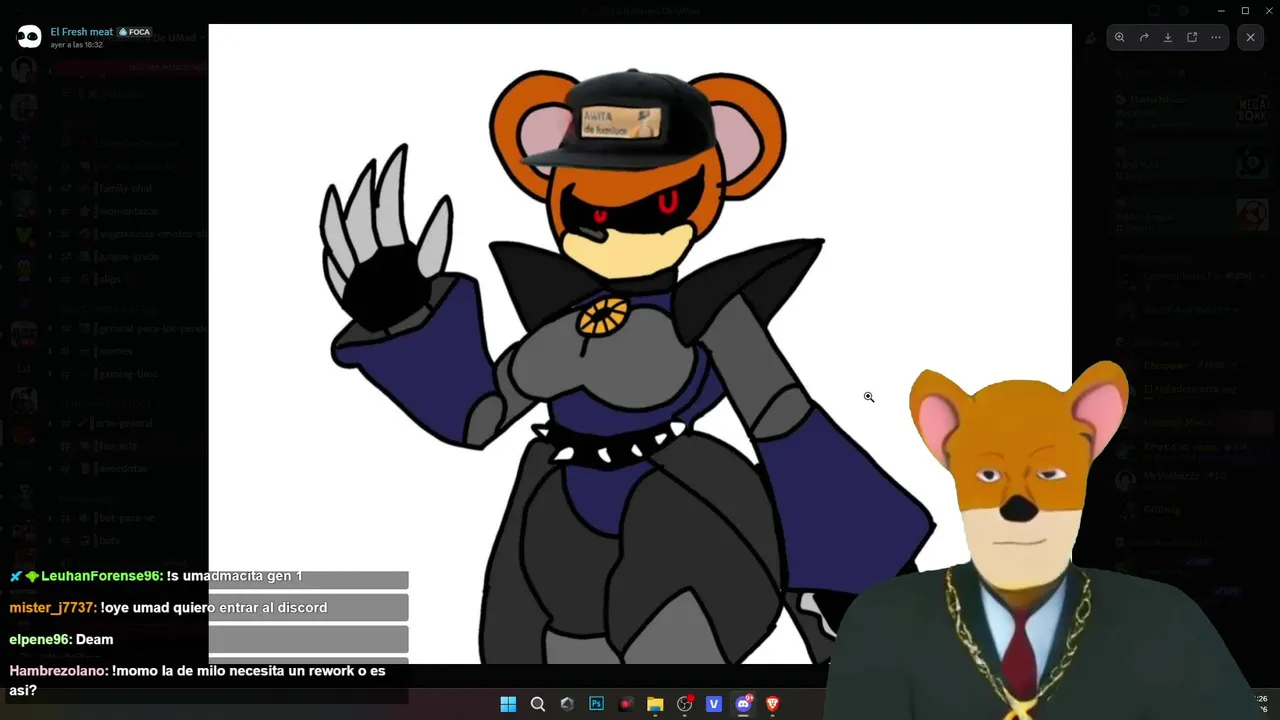Switch to OBS Studio in taskbar
Screen dimensions: 1280x720
[684, 704]
